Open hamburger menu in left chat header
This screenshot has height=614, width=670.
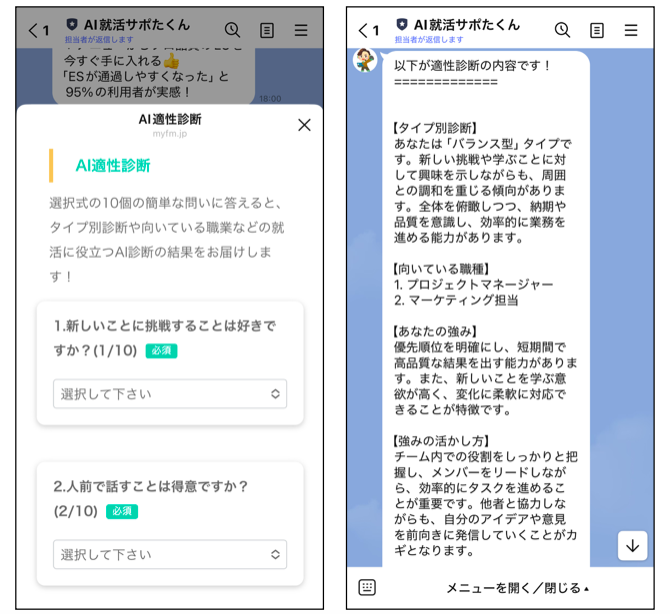click(x=301, y=30)
